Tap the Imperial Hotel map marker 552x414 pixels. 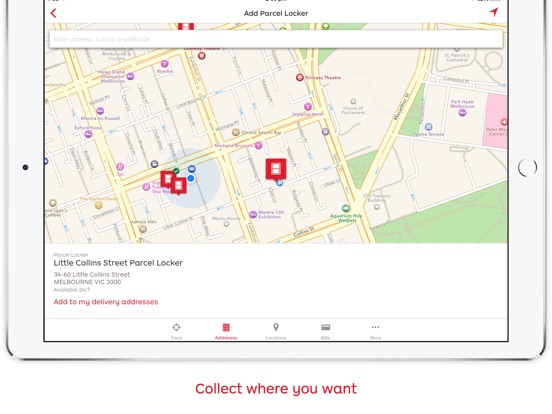(x=308, y=106)
